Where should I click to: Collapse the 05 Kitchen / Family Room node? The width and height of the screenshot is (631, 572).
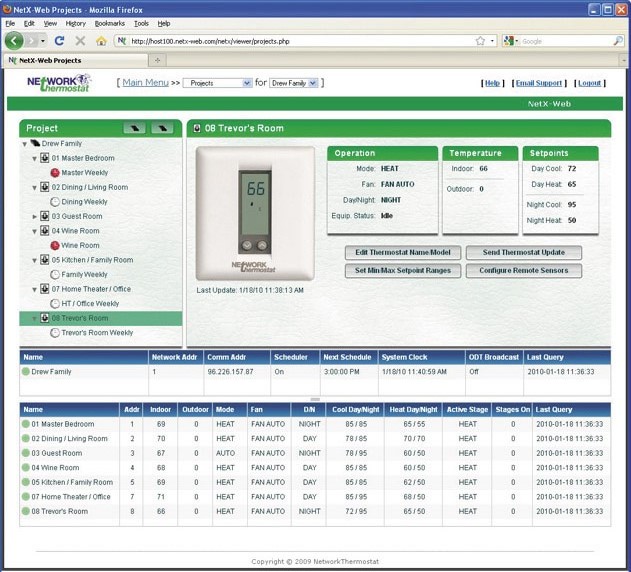point(35,260)
